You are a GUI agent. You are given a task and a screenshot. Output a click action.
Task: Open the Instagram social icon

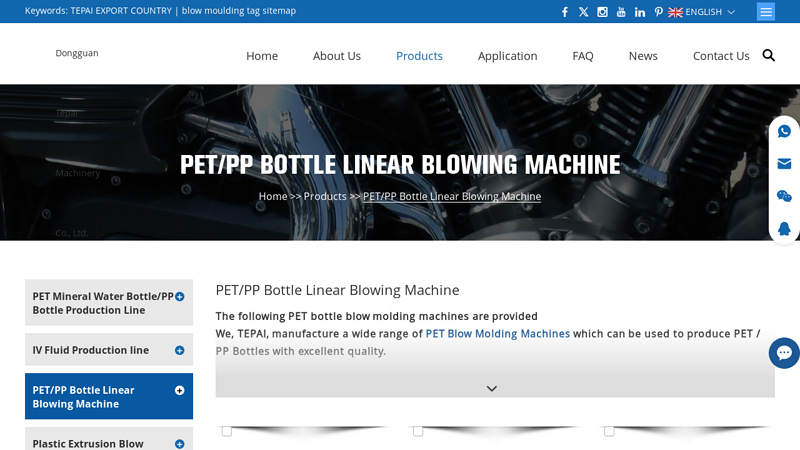point(603,12)
